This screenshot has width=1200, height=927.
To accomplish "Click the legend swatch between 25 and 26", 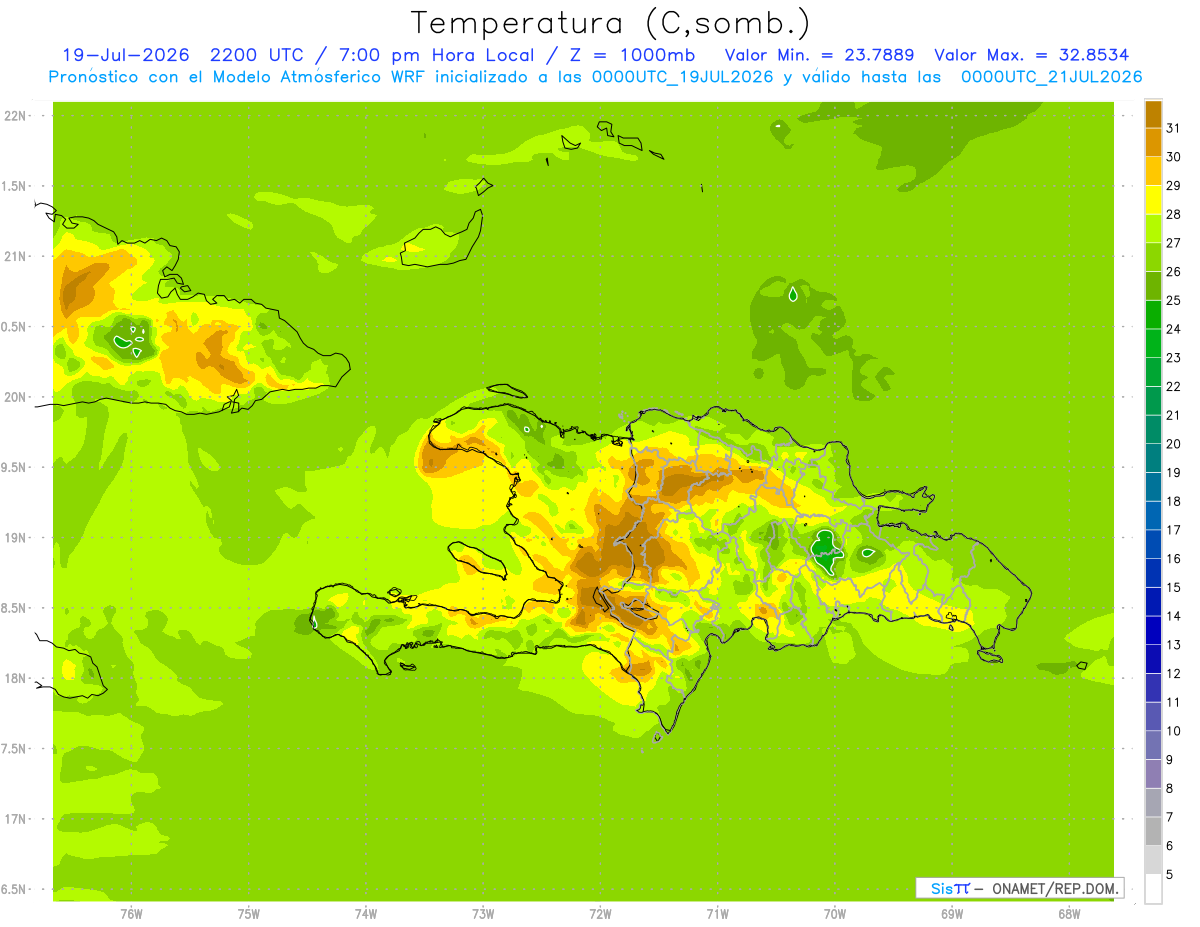I will click(x=1153, y=286).
